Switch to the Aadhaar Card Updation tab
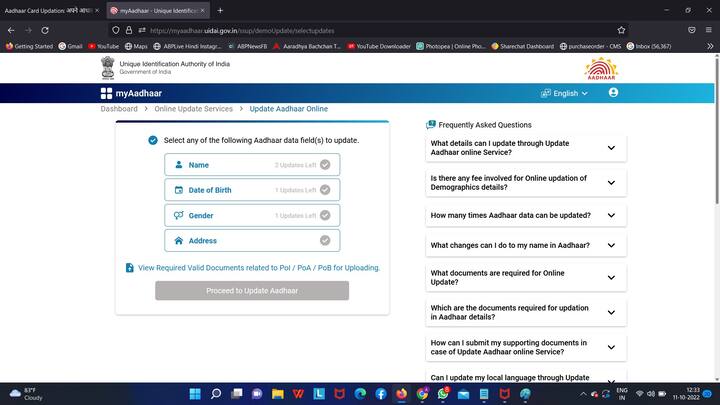 click(x=50, y=10)
